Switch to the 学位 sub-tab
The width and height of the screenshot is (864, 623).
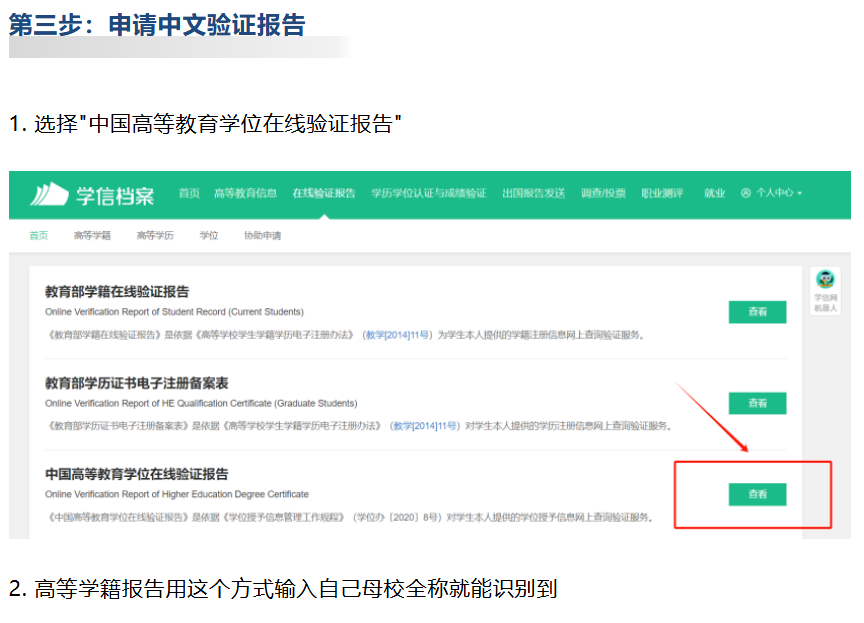(209, 236)
